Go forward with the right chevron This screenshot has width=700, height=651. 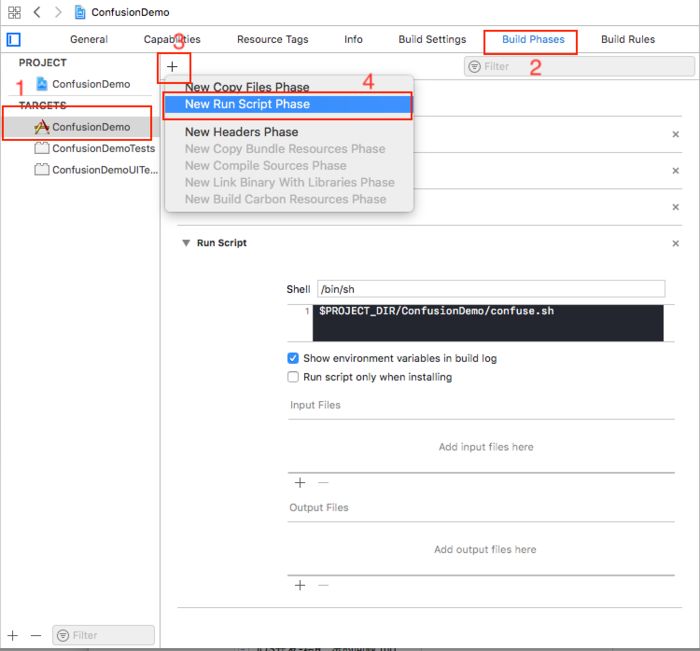click(x=58, y=12)
